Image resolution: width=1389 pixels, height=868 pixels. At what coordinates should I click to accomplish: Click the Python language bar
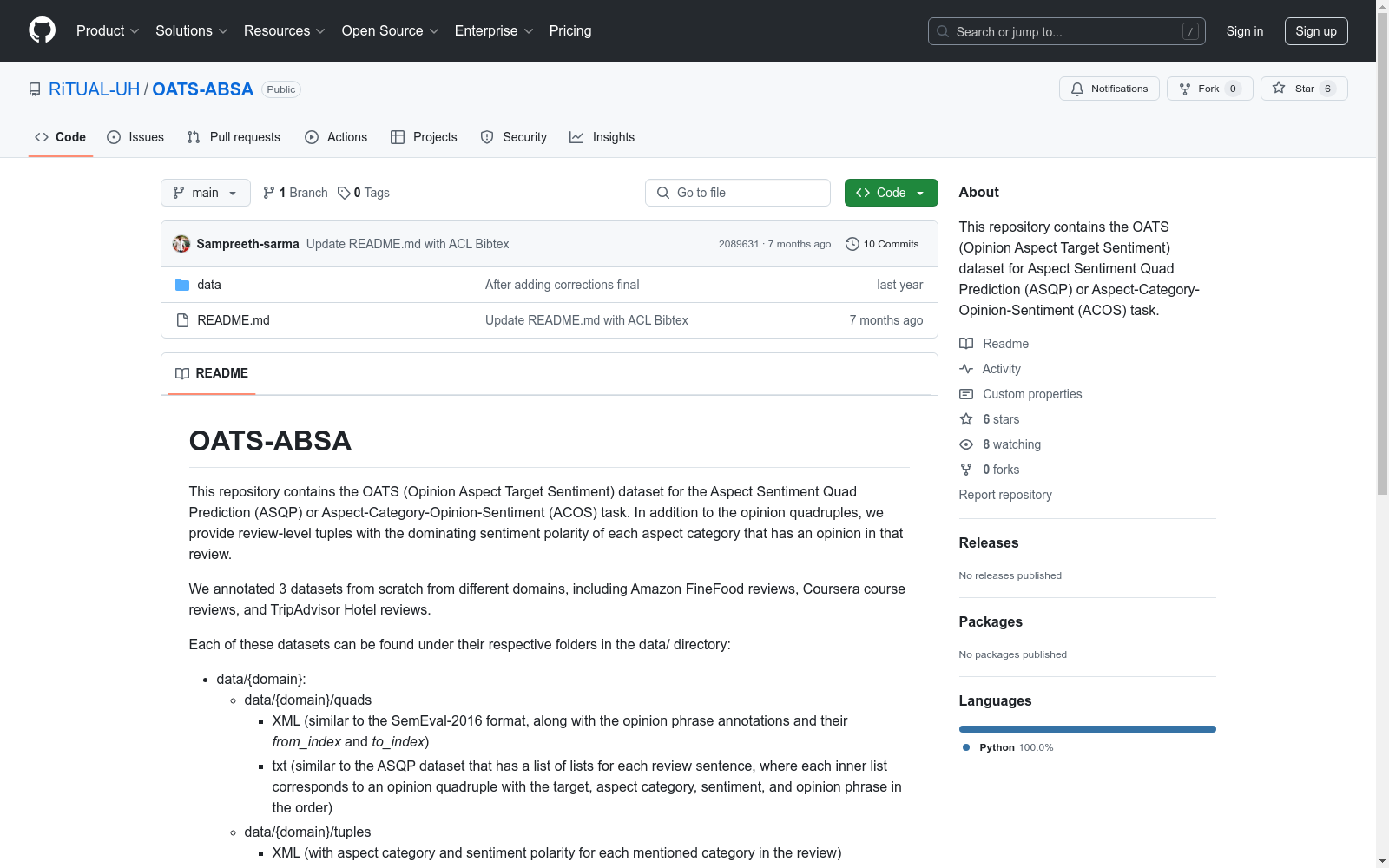point(1088,729)
